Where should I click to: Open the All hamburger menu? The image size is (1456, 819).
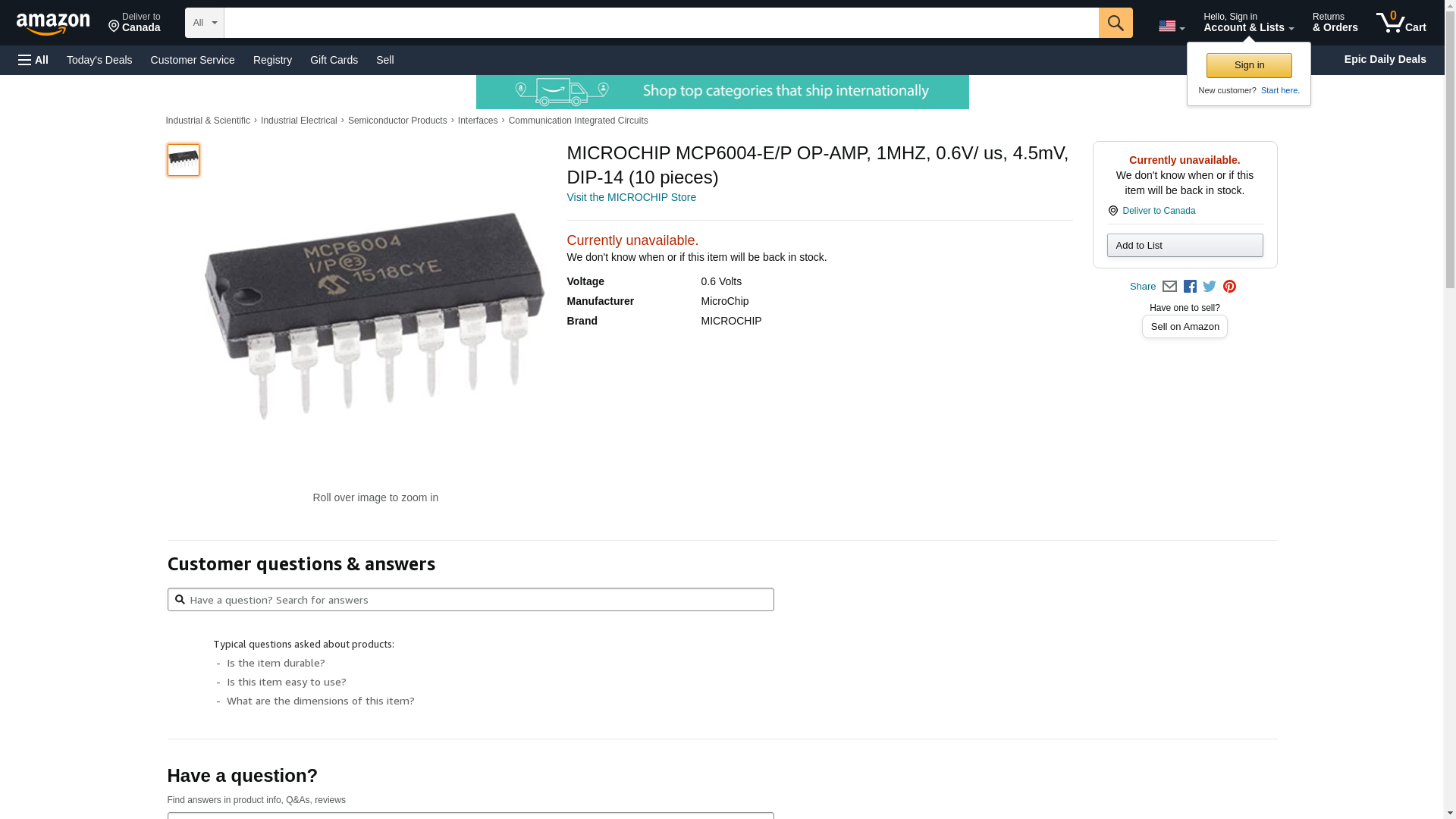33,60
